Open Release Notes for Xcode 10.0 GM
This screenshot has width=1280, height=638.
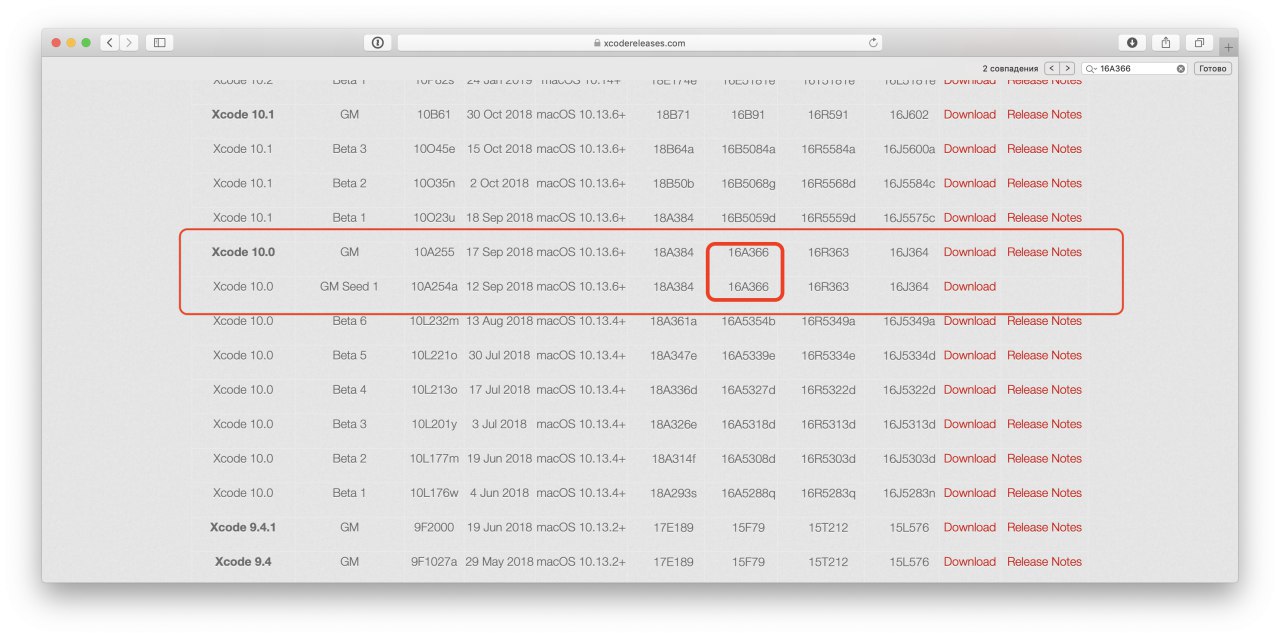(1044, 252)
